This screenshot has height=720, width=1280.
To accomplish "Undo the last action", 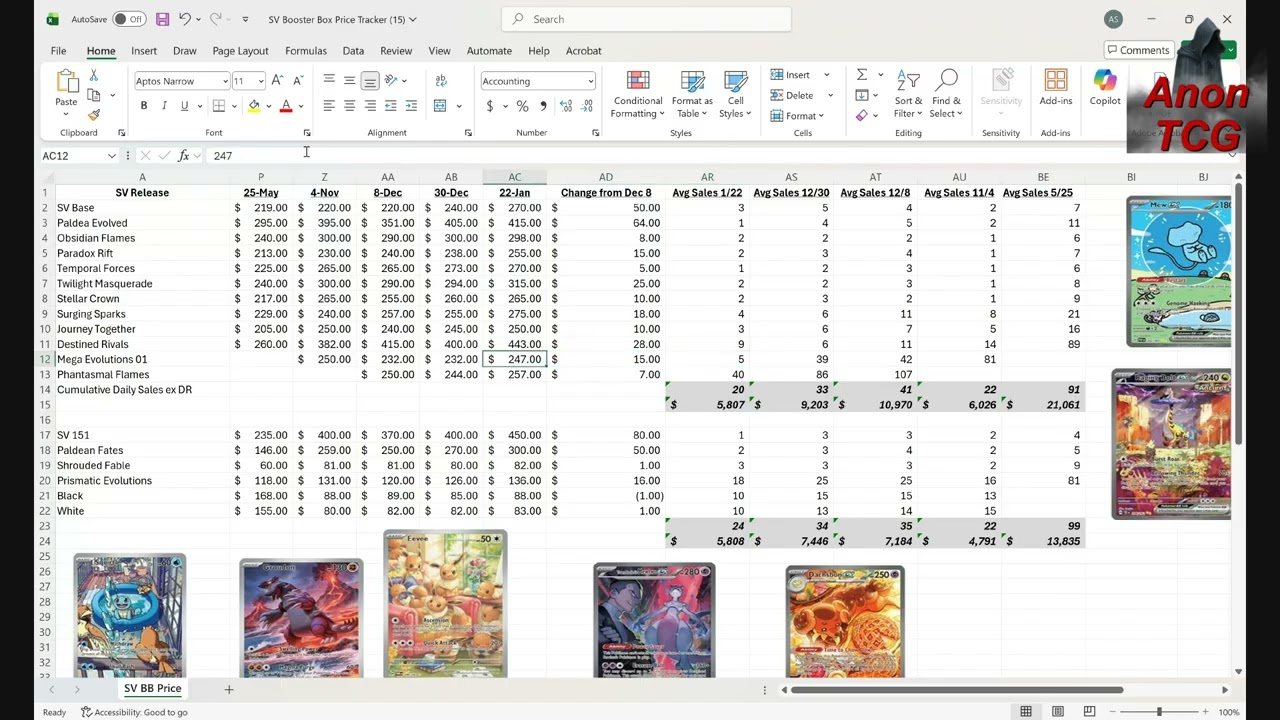I will [x=185, y=19].
